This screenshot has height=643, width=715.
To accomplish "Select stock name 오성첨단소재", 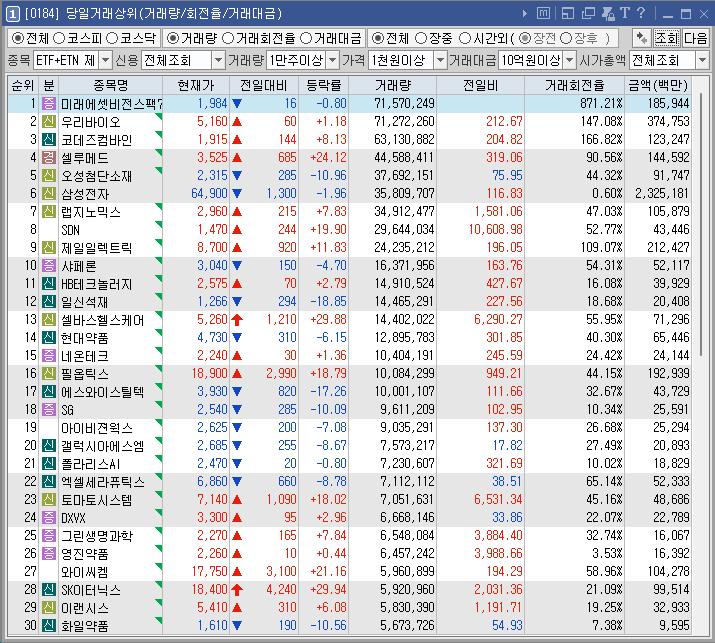I will pyautogui.click(x=97, y=176).
